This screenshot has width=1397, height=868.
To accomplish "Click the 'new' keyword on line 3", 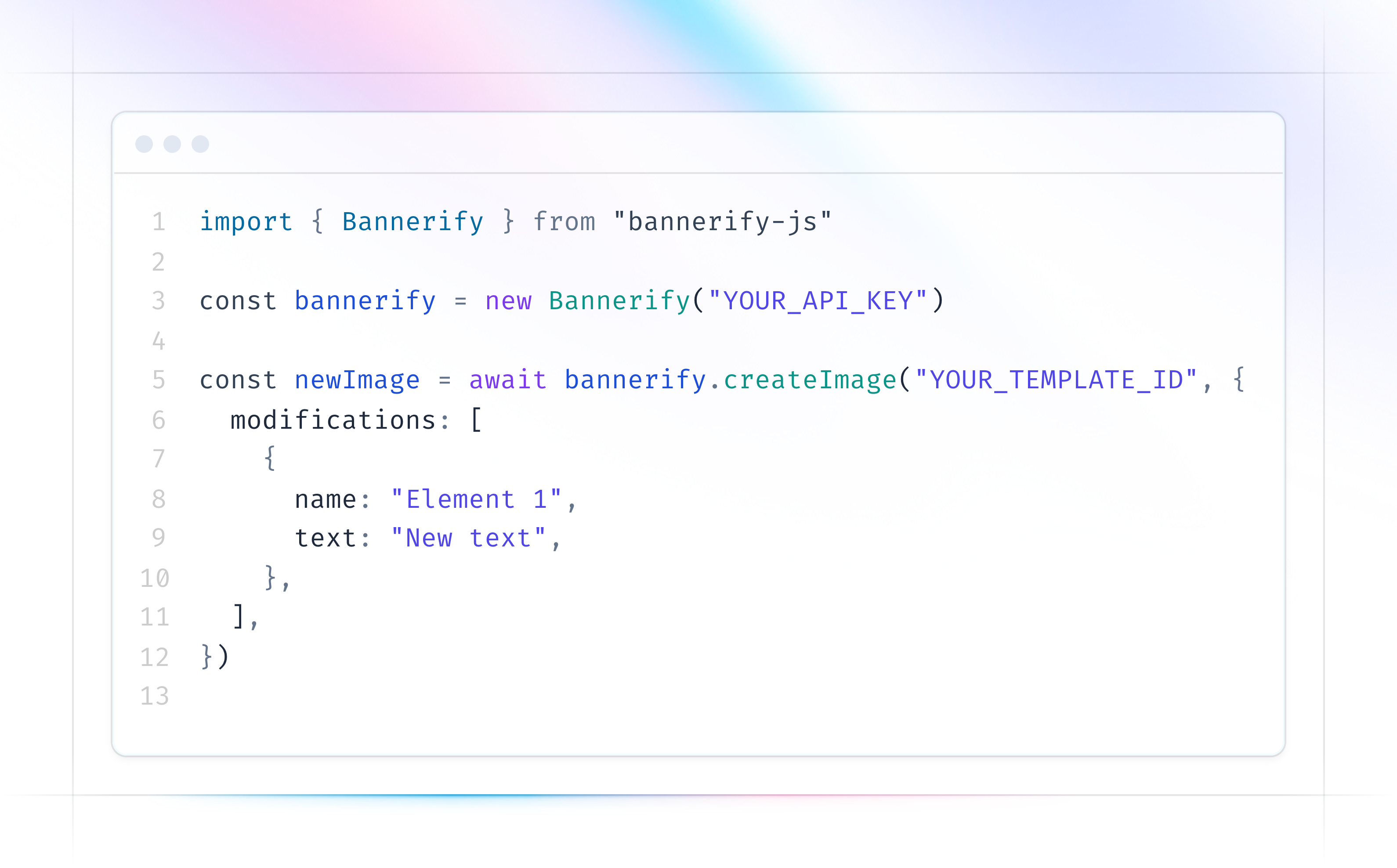I will 509,301.
